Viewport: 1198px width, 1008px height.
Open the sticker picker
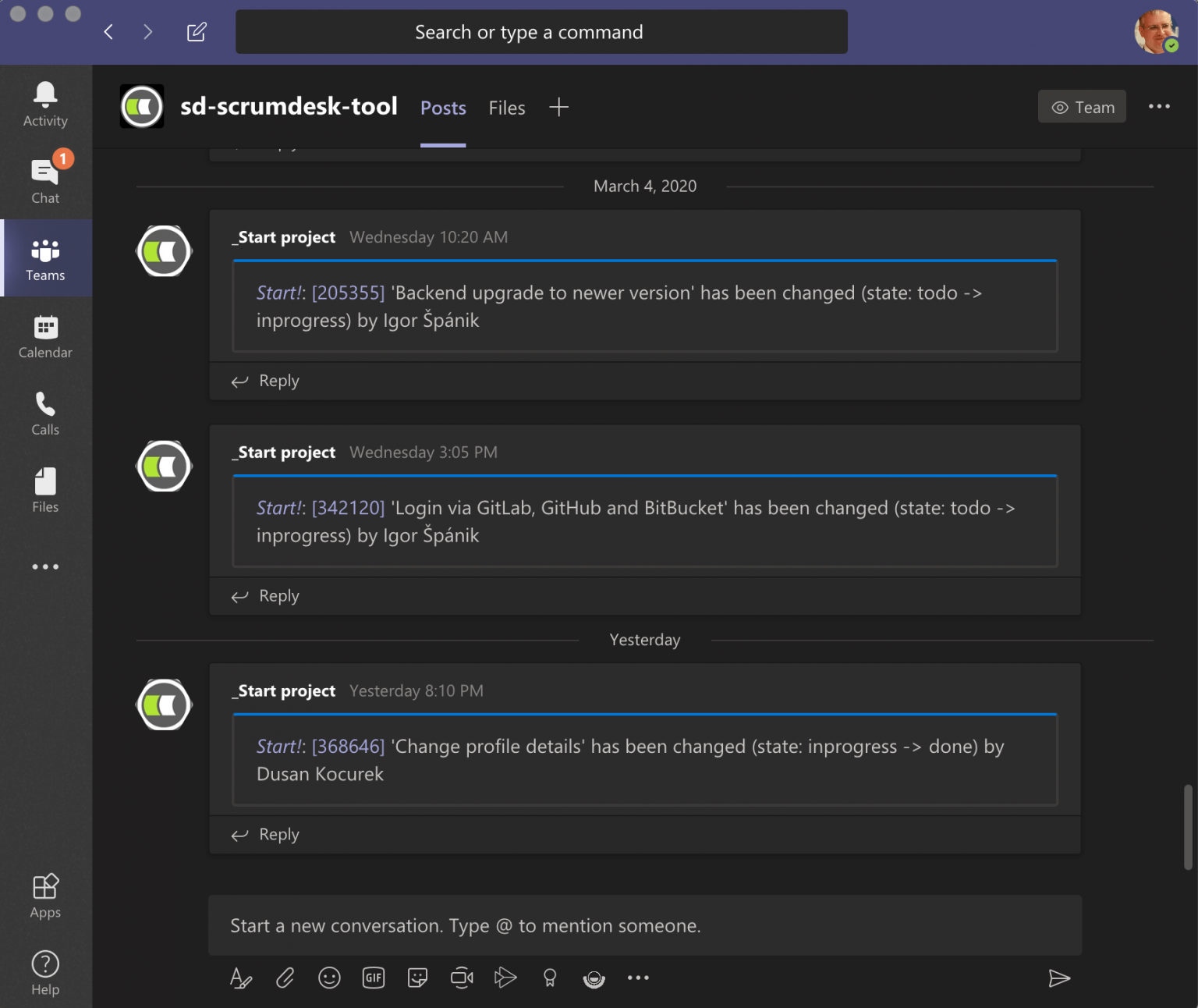417,978
